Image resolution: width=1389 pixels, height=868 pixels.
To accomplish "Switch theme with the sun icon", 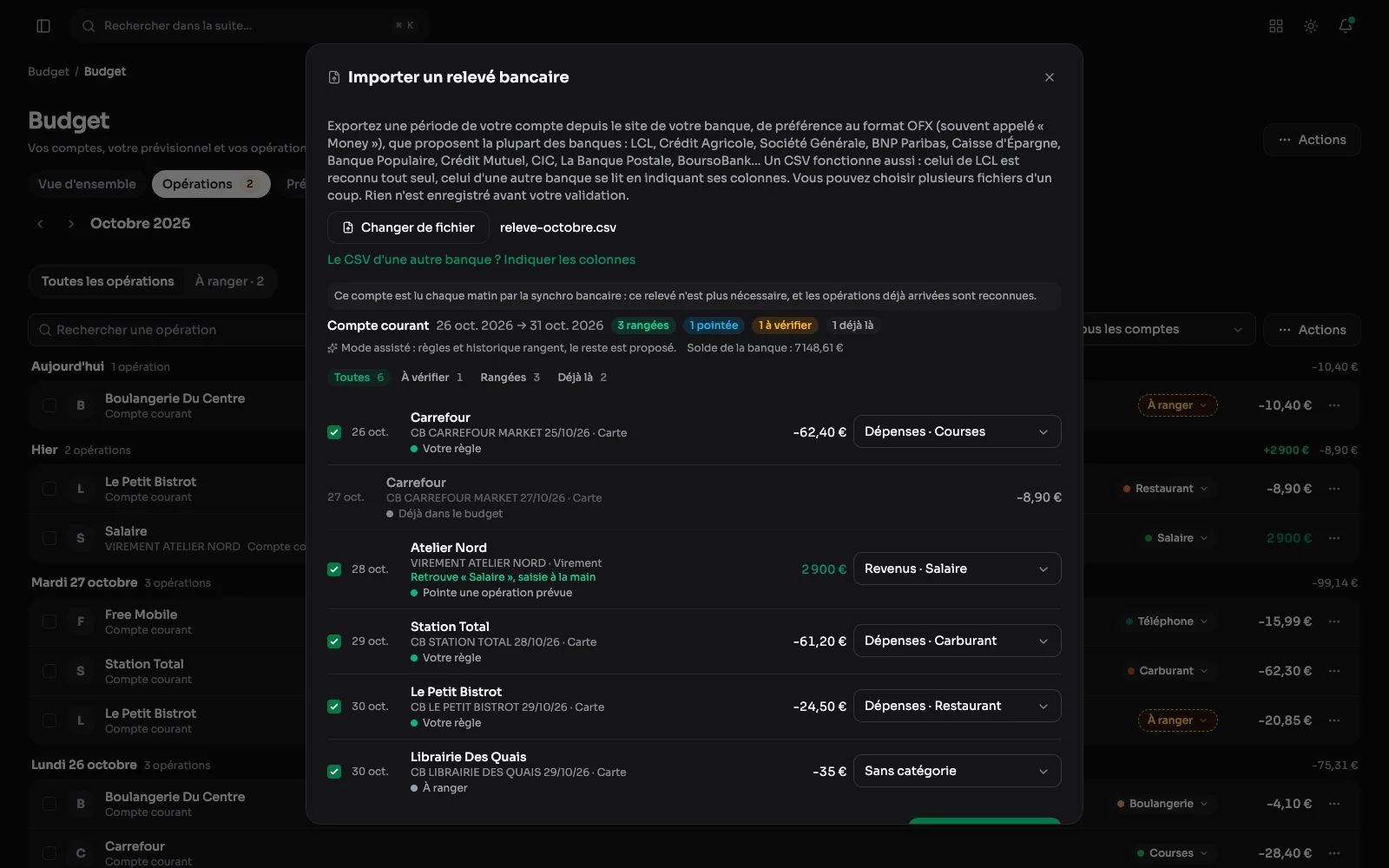I will pyautogui.click(x=1311, y=26).
